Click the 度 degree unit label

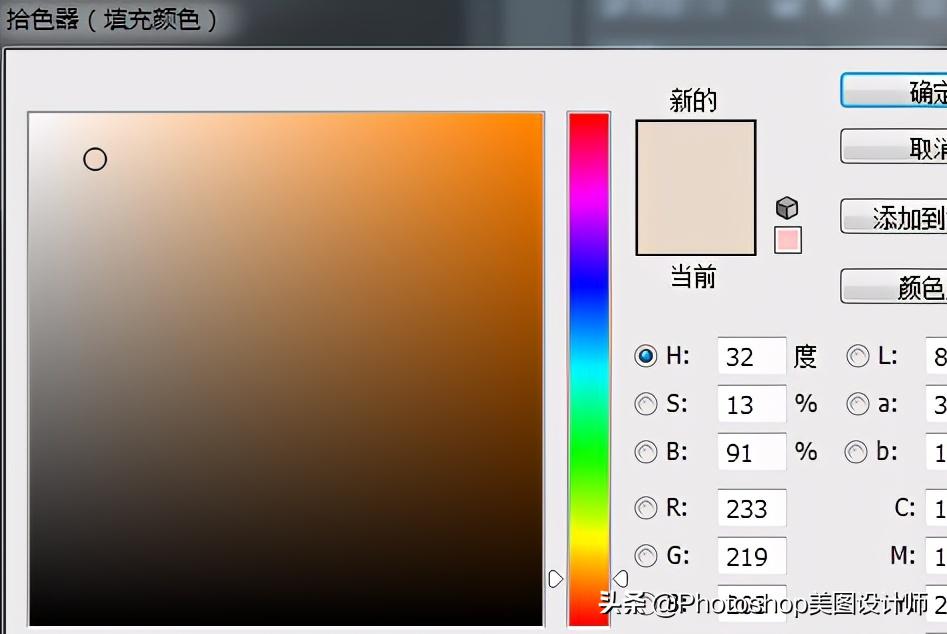point(805,356)
